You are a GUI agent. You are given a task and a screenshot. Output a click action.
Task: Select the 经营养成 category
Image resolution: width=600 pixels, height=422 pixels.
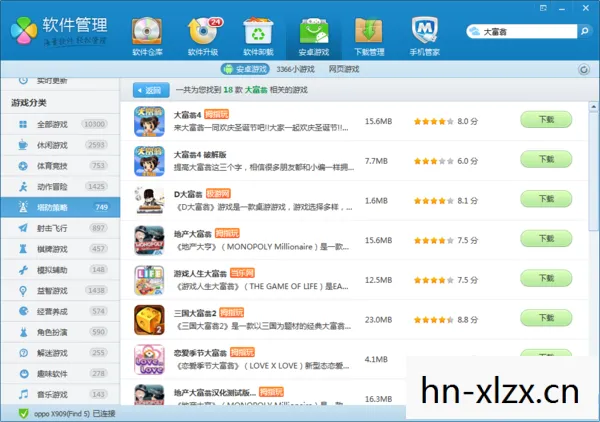(x=60, y=311)
